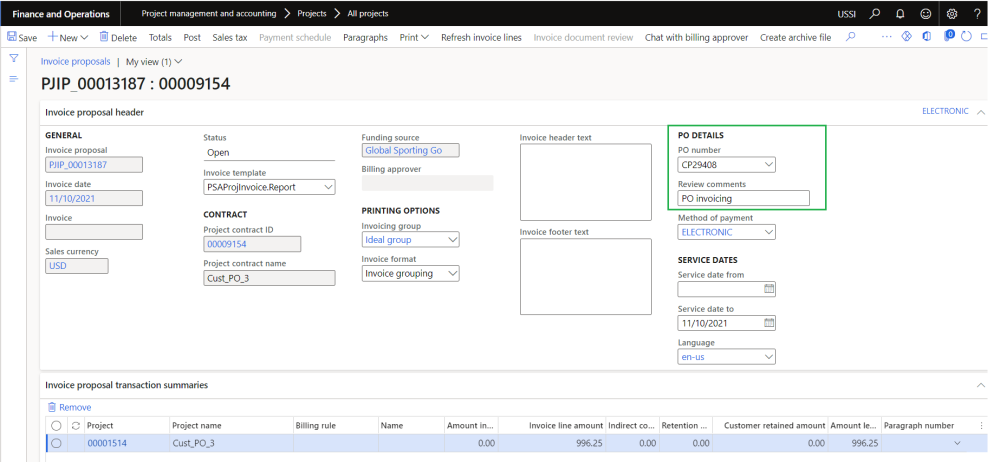This screenshot has width=1000, height=462.
Task: Click into the Review comments field
Action: click(x=743, y=198)
